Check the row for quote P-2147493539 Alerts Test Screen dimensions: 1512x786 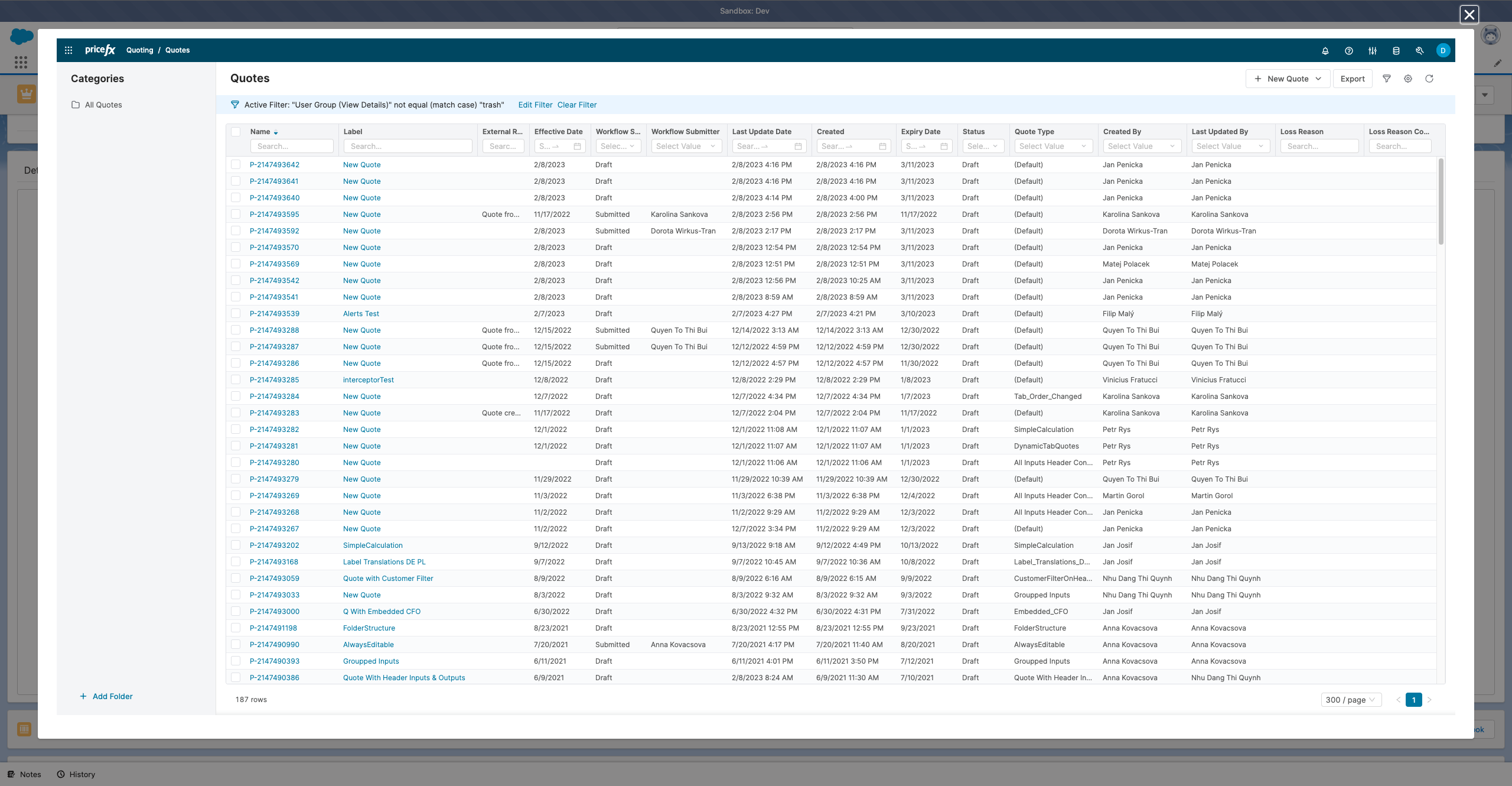(x=236, y=313)
